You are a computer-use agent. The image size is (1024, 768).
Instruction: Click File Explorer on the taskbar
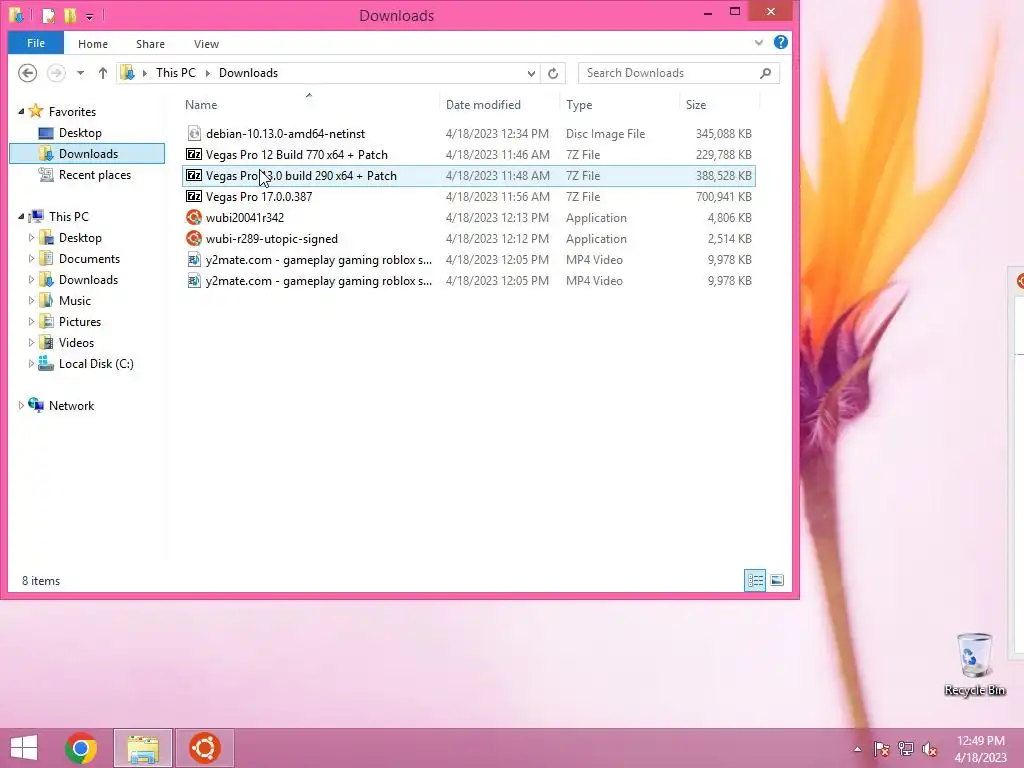[x=143, y=748]
